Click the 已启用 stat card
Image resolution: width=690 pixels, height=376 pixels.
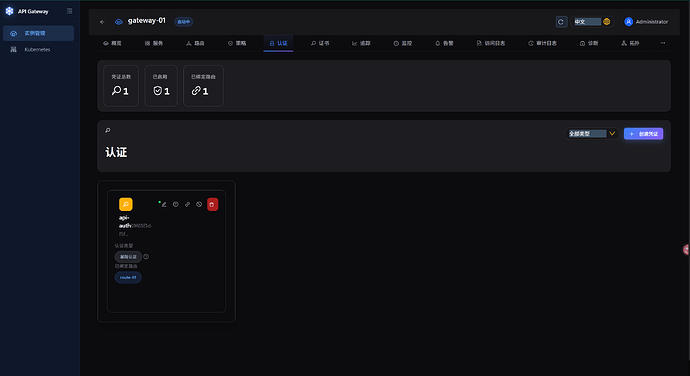tap(161, 85)
